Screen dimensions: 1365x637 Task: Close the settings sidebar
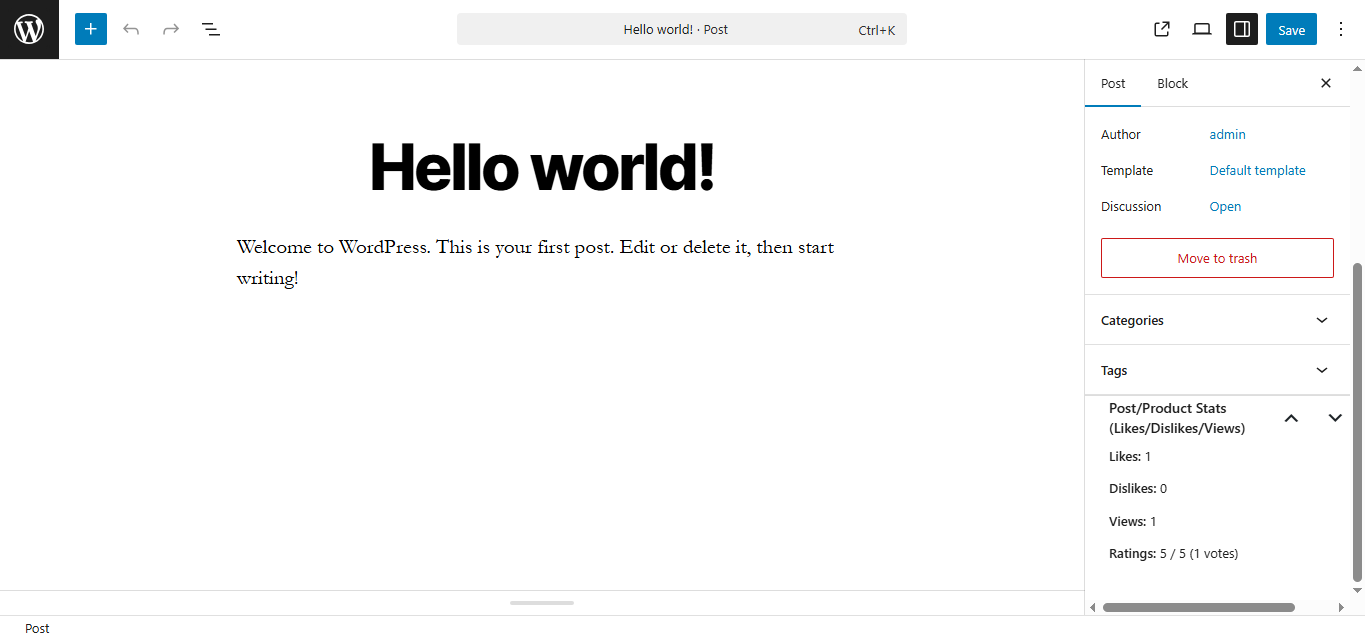pos(1326,83)
